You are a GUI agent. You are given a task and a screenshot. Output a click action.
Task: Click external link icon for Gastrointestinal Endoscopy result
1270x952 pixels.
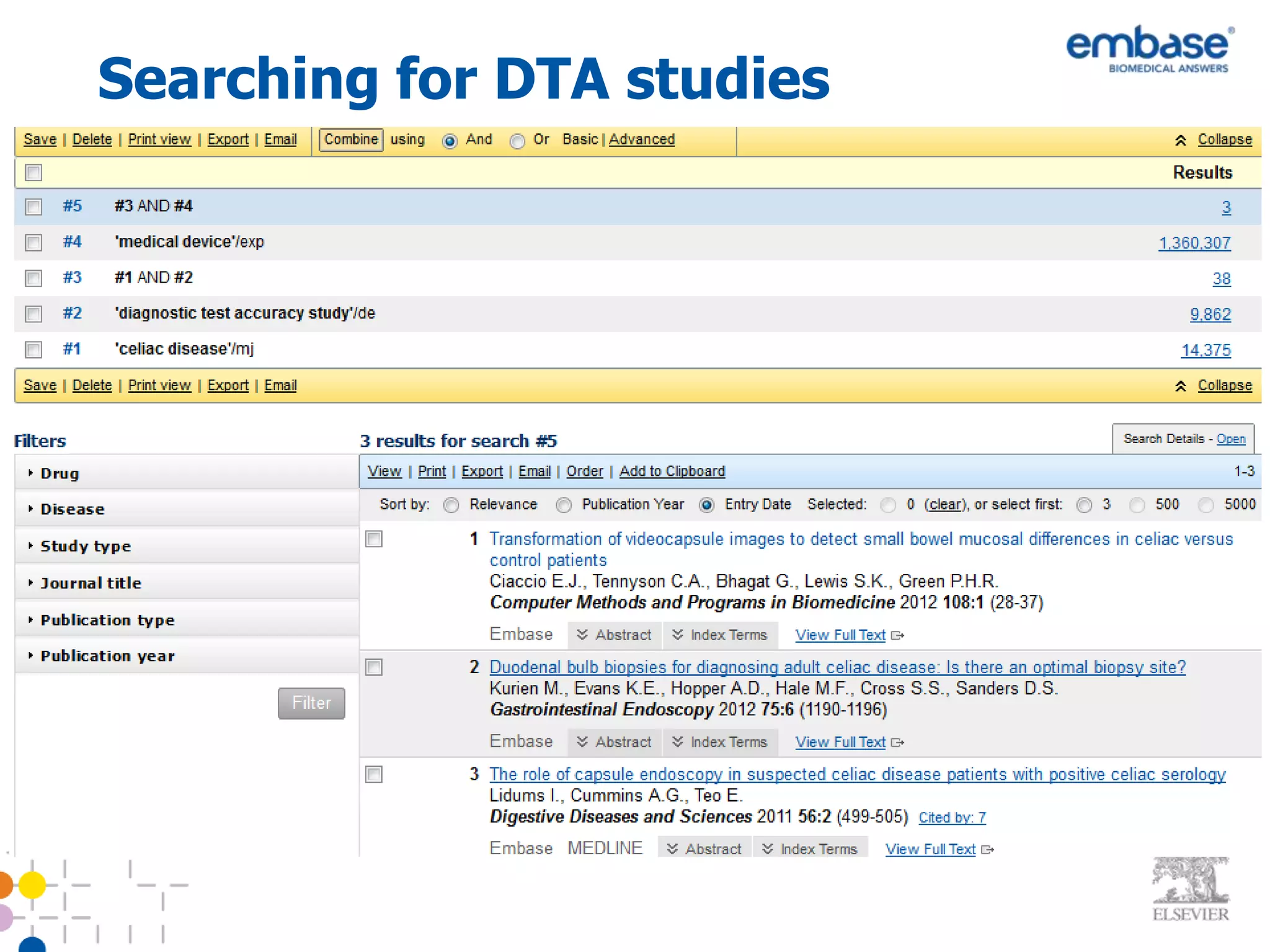tap(897, 743)
